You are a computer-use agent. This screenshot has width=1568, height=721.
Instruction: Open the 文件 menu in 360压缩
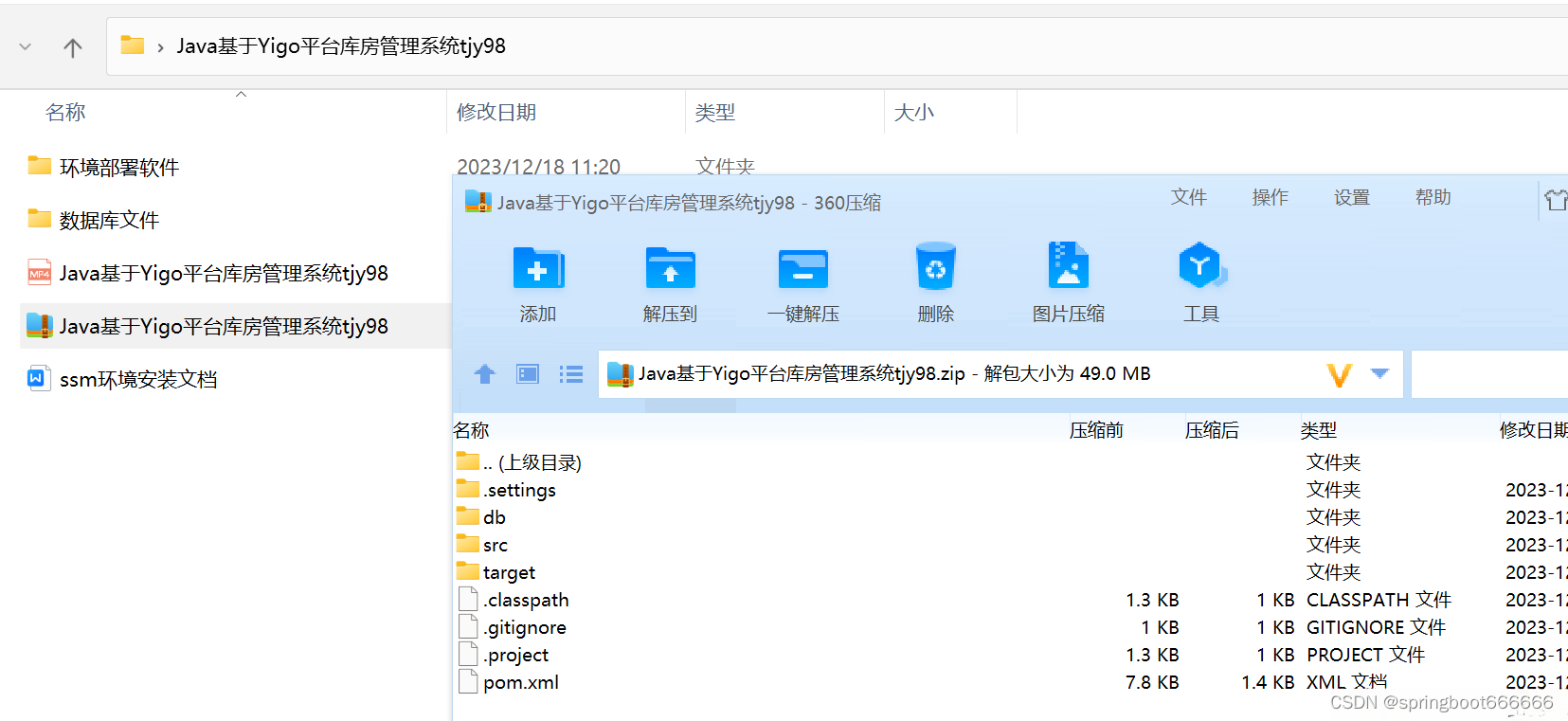1189,197
